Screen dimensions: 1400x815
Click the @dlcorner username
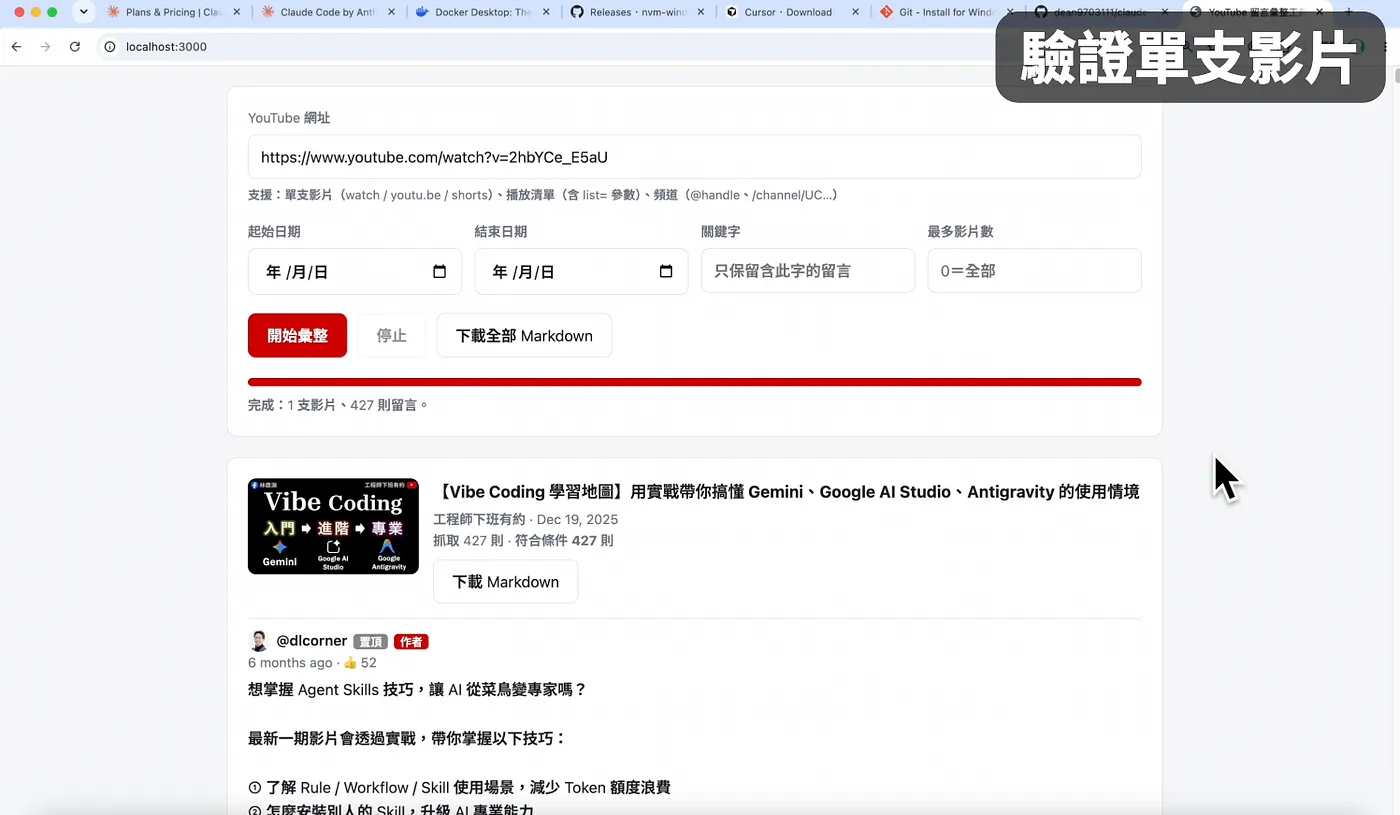311,641
